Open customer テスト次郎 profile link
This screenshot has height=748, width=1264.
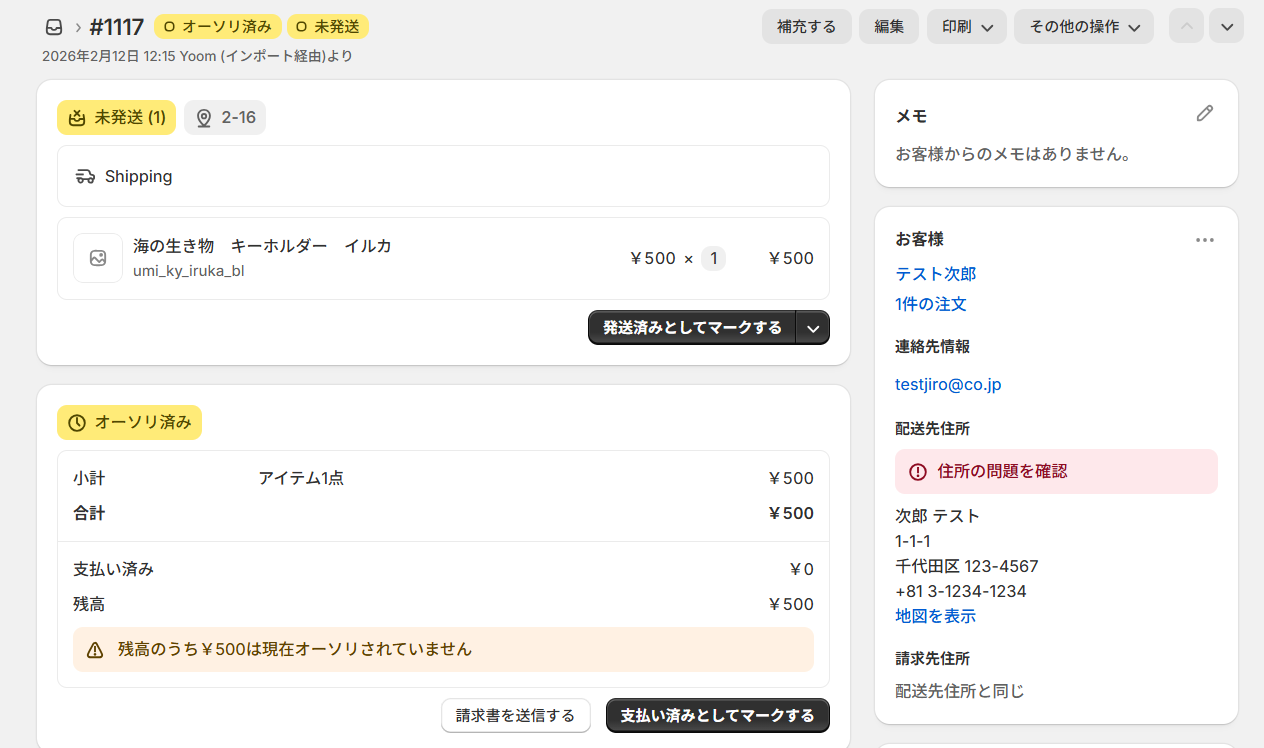(x=935, y=274)
